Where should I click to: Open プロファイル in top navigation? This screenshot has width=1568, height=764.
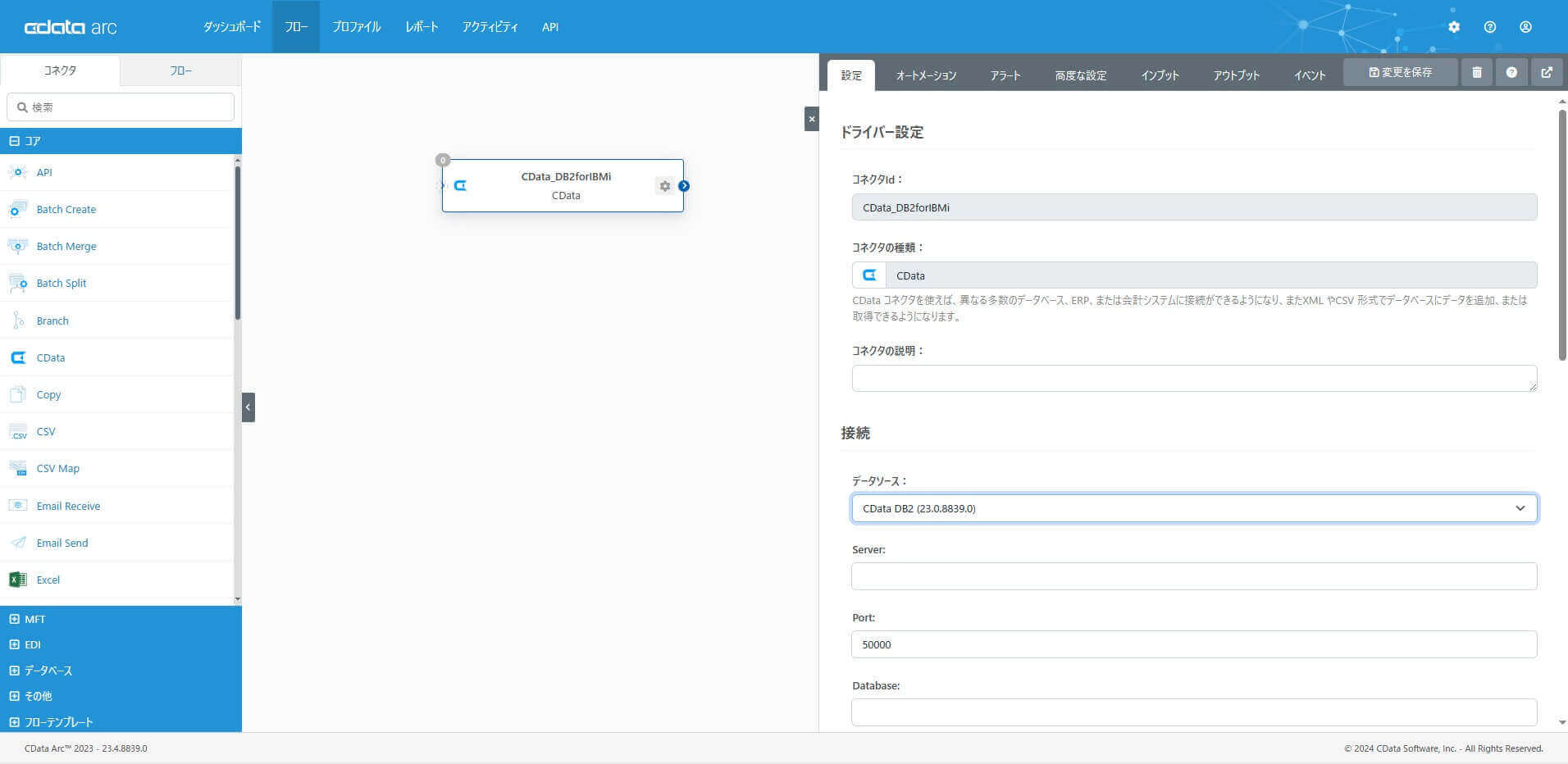357,27
